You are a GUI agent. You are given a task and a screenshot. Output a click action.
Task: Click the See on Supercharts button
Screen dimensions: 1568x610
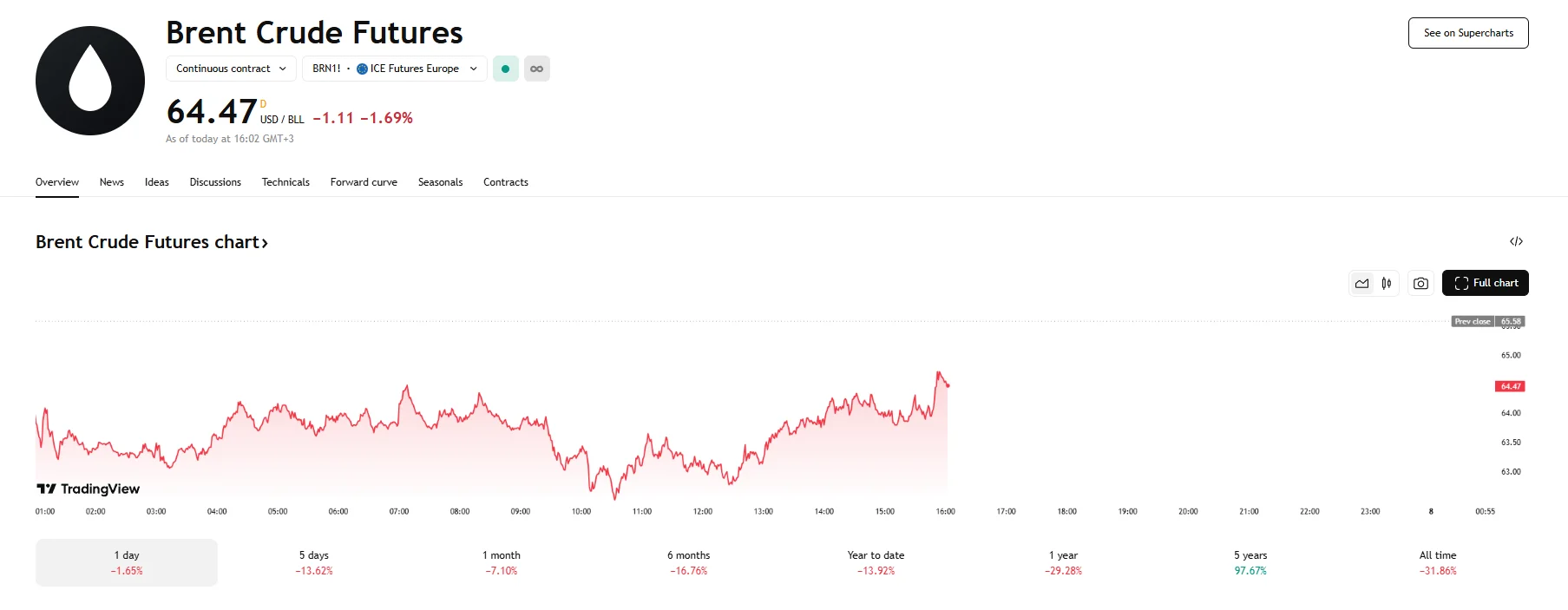[1467, 33]
